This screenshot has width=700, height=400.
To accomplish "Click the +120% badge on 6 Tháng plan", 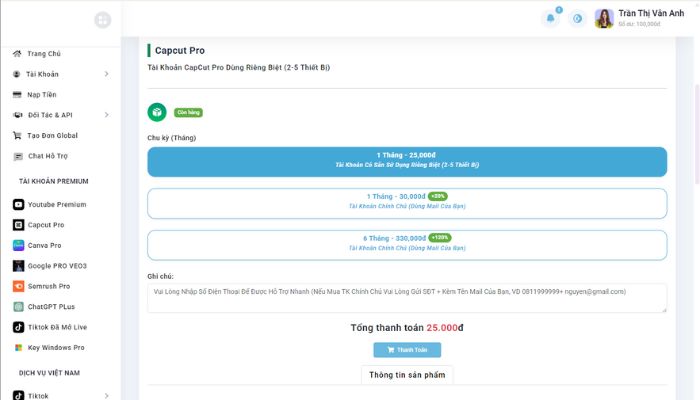I will tap(440, 238).
